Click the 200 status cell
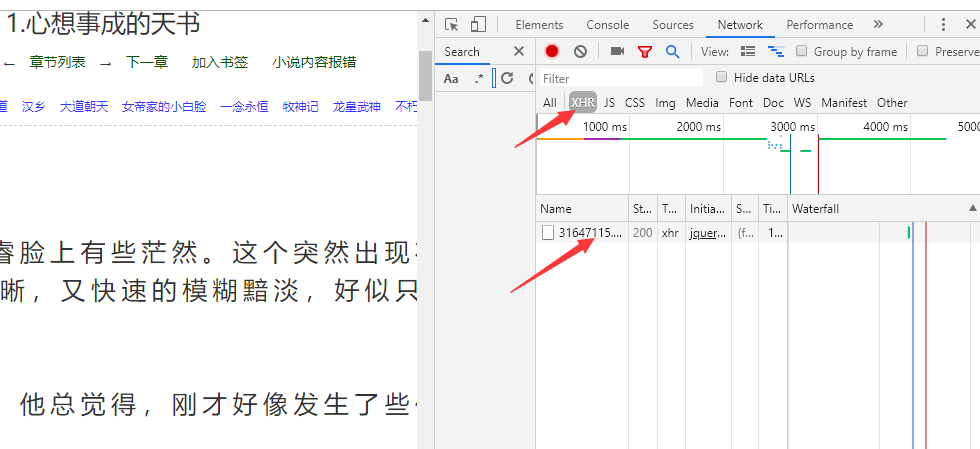This screenshot has height=449, width=980. coord(642,233)
